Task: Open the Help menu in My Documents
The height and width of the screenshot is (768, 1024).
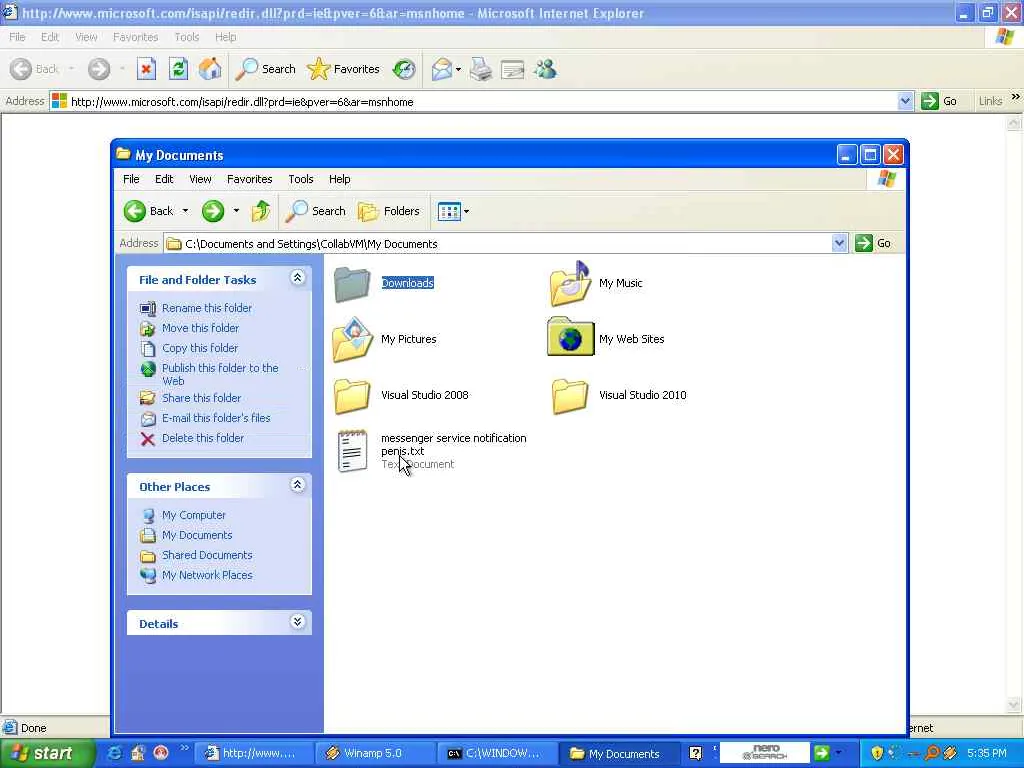Action: (x=339, y=179)
